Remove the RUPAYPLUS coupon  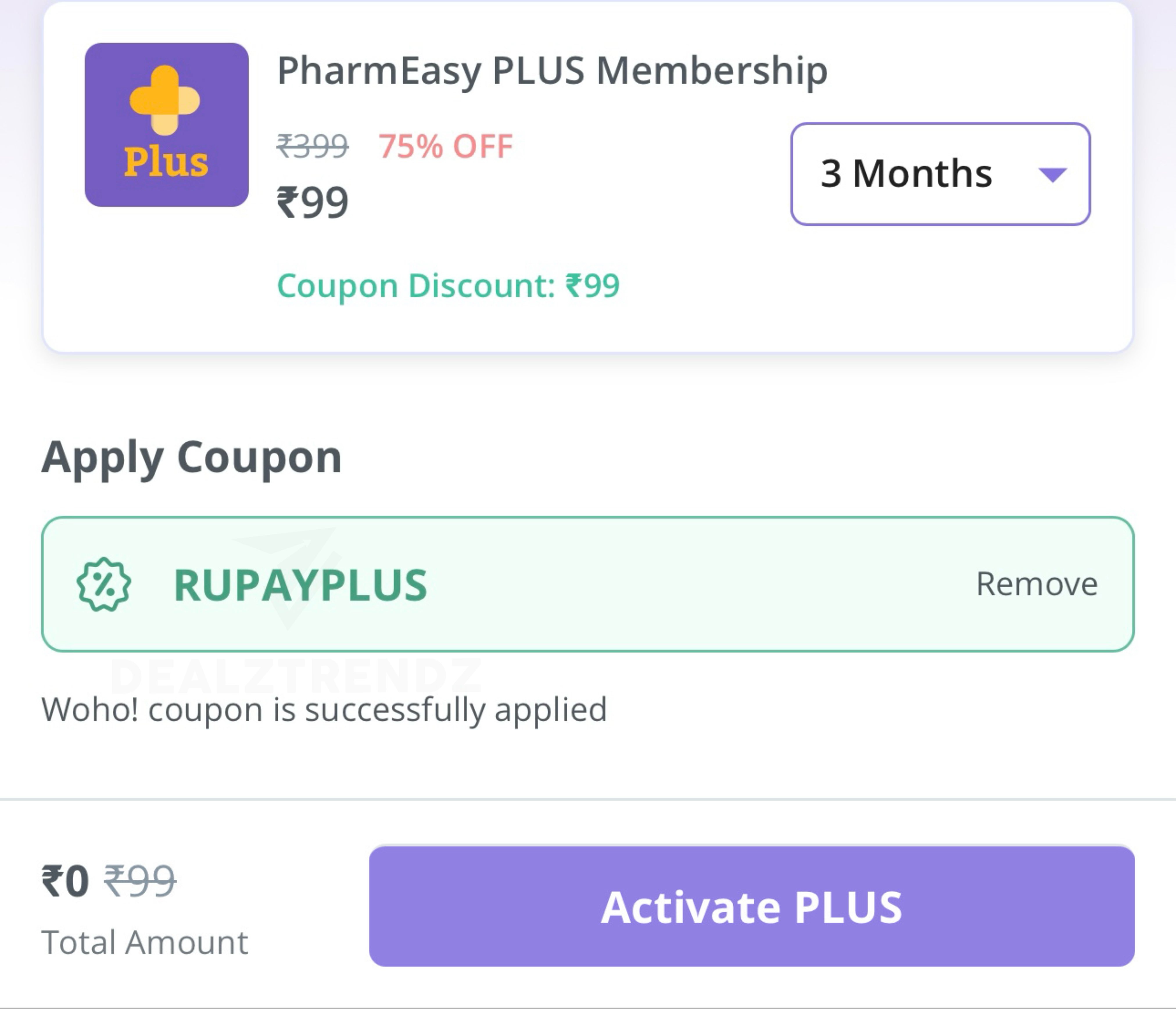1036,584
